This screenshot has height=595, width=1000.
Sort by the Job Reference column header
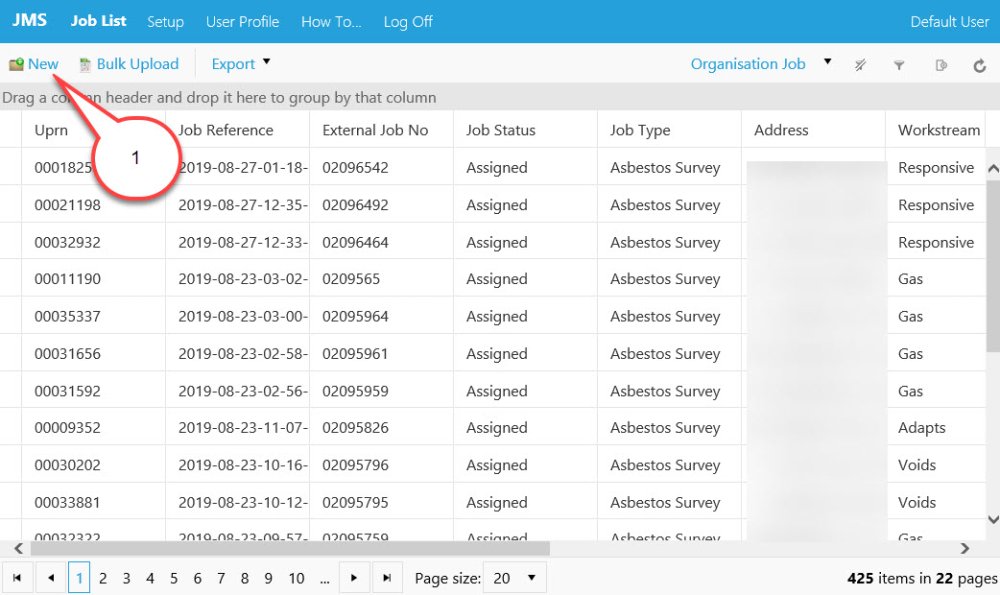(x=226, y=130)
